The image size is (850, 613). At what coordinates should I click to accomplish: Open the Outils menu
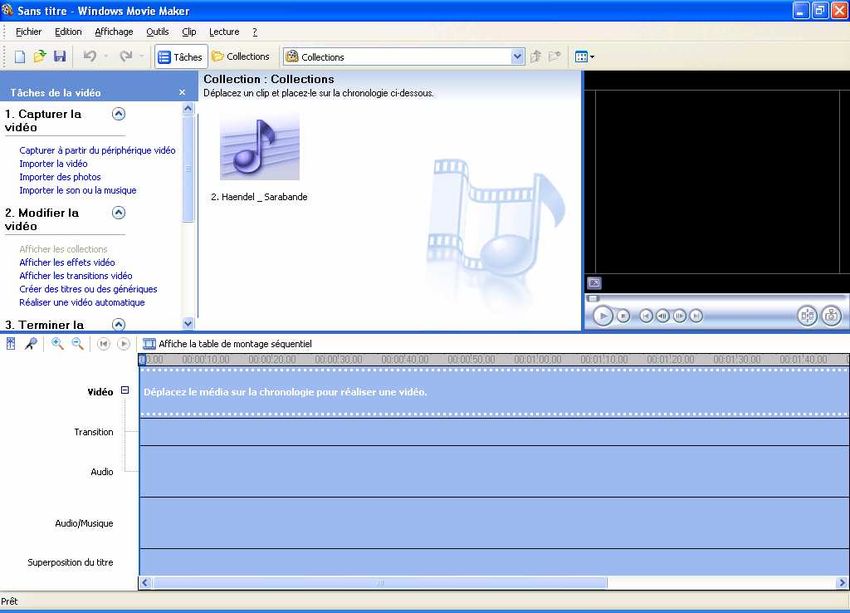point(157,32)
